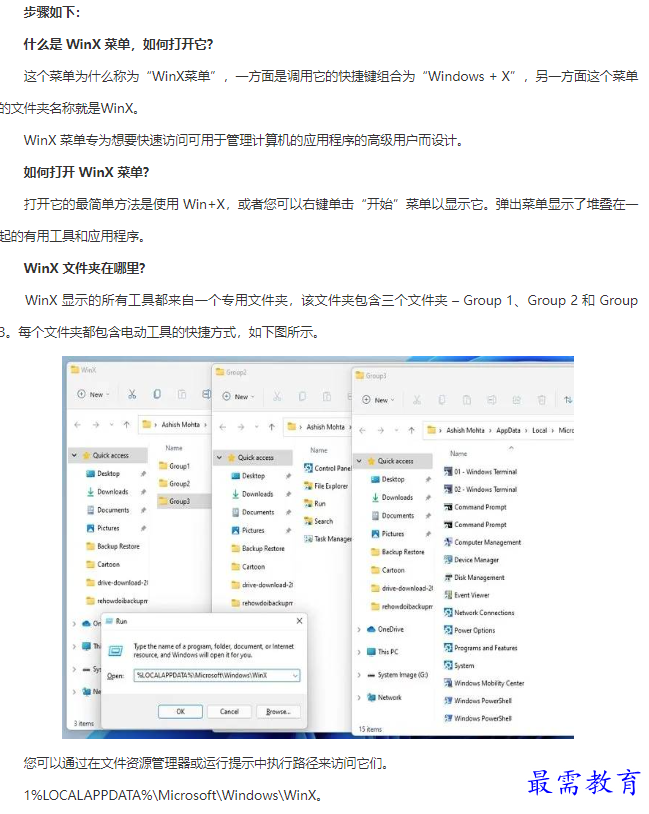Close the Run dialog with X
Image resolution: width=649 pixels, height=814 pixels.
299,621
